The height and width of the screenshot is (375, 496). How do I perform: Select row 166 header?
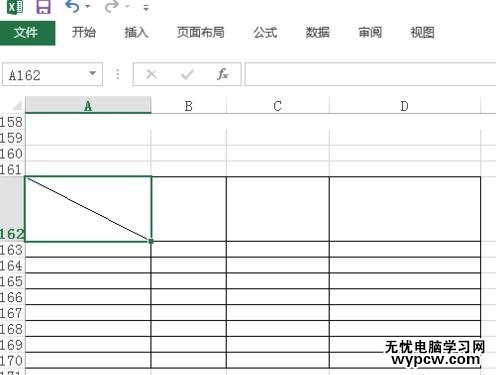[x=12, y=297]
